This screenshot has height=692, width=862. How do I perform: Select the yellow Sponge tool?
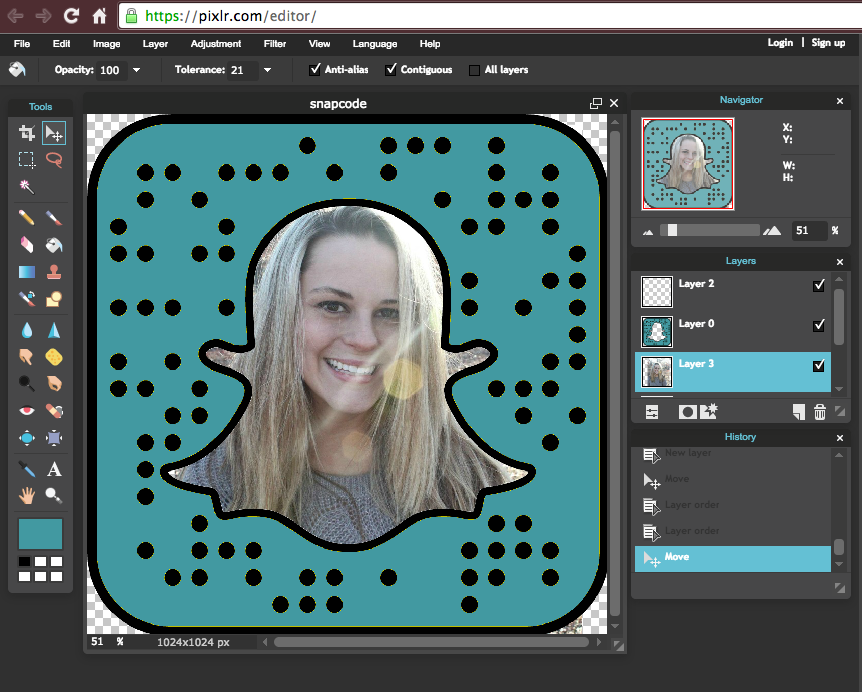54,357
